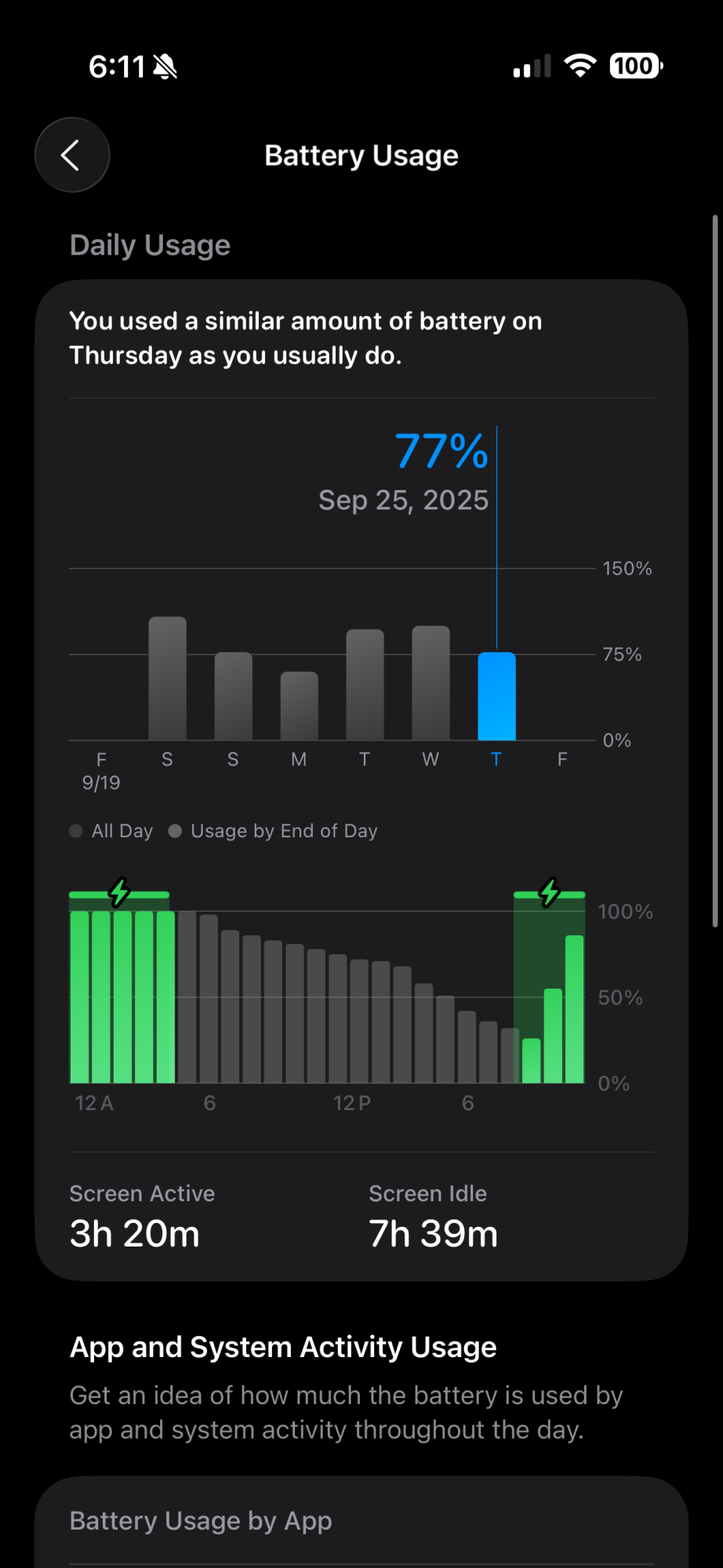The height and width of the screenshot is (1568, 723).
Task: Select the highlighted blue Thursday bar
Action: [496, 696]
